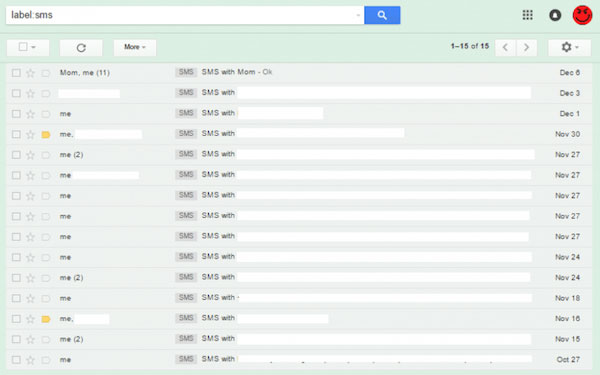
Task: Star the Nov 30 conversation
Action: pos(30,134)
